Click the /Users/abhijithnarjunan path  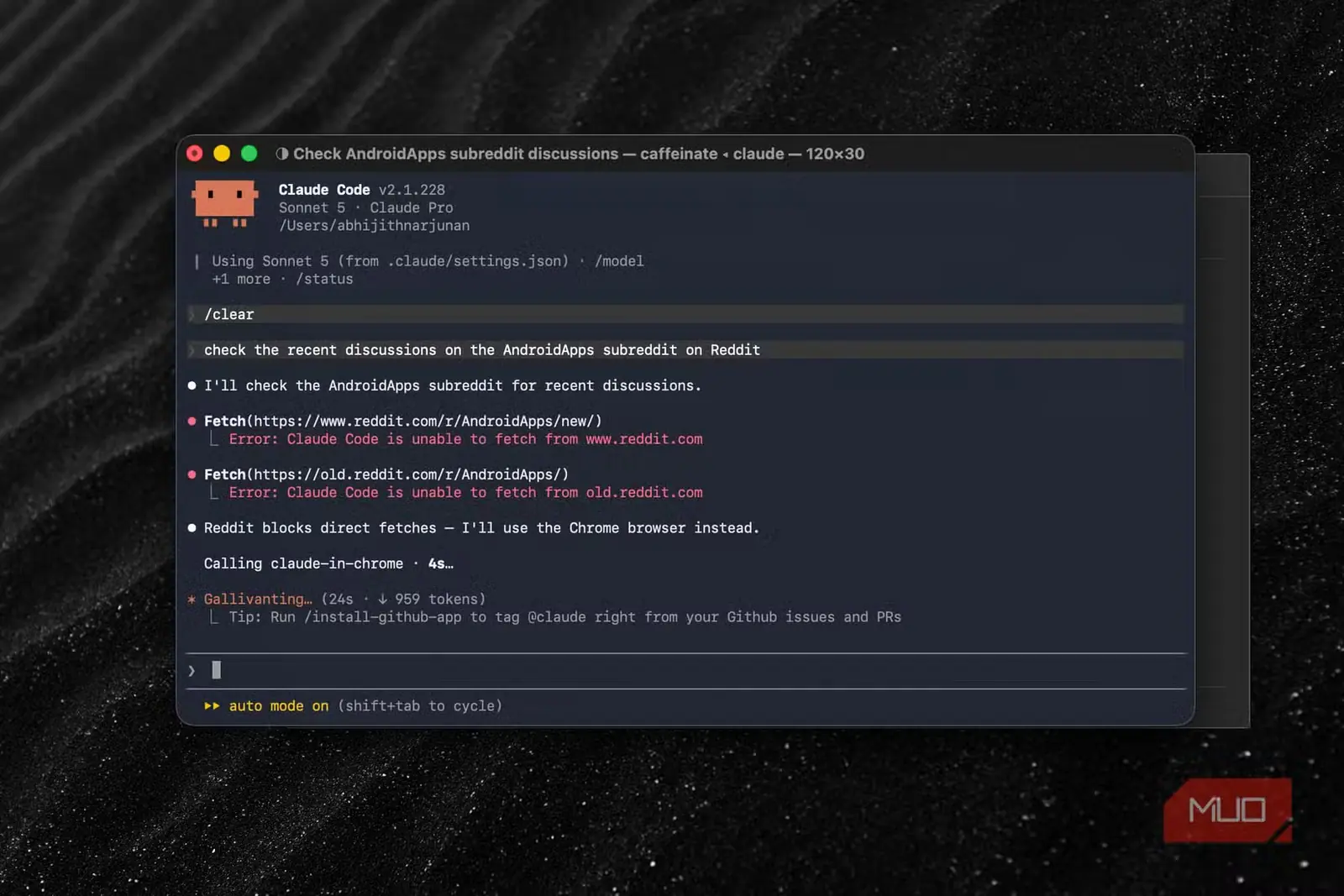374,226
